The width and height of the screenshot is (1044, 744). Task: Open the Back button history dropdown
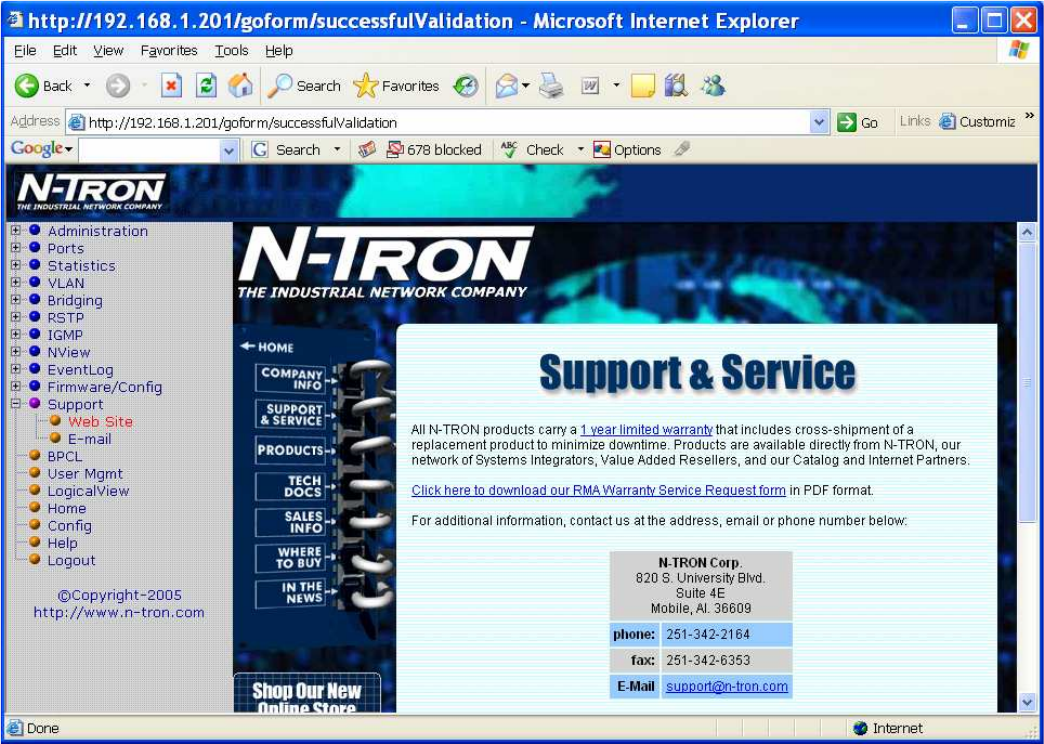[x=87, y=86]
